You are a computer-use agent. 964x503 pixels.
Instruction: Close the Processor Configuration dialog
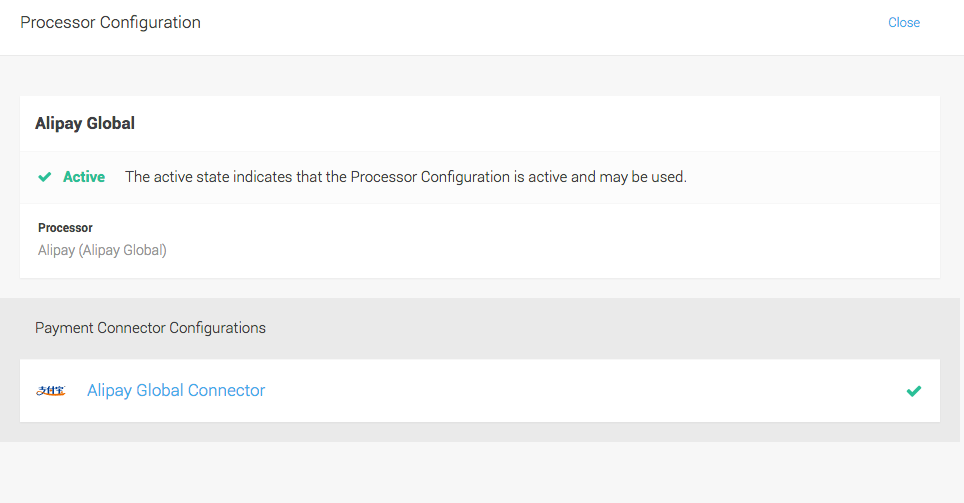[903, 23]
